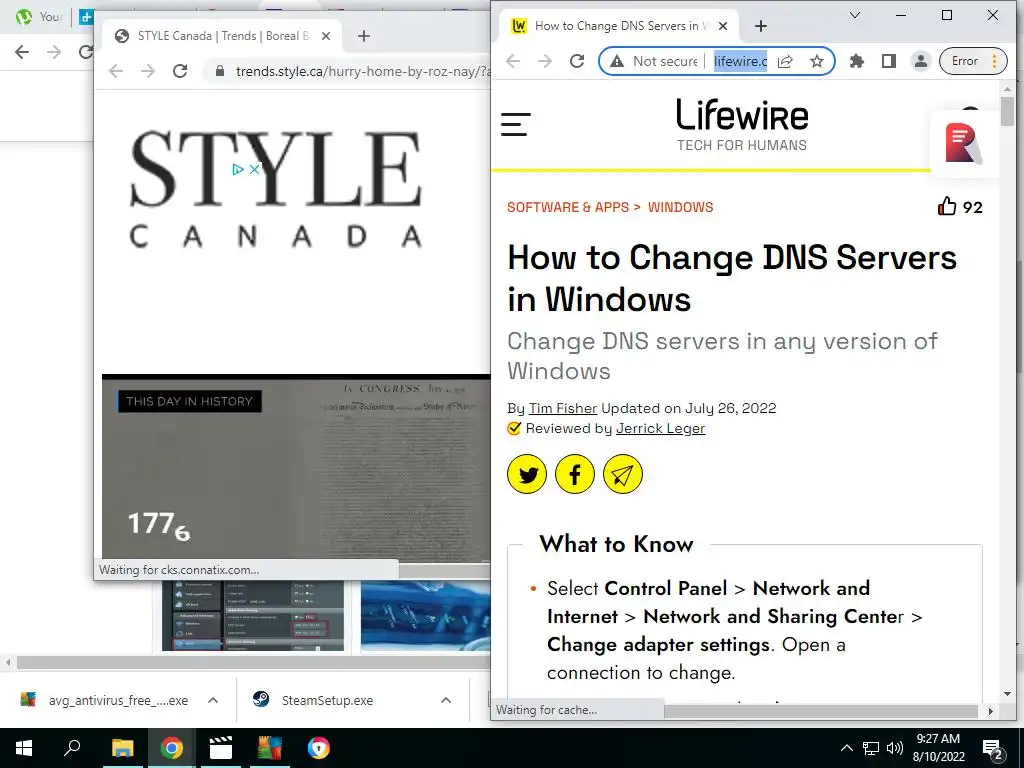Open reviewer Jerrick Leger link
This screenshot has width=1024, height=768.
[660, 428]
